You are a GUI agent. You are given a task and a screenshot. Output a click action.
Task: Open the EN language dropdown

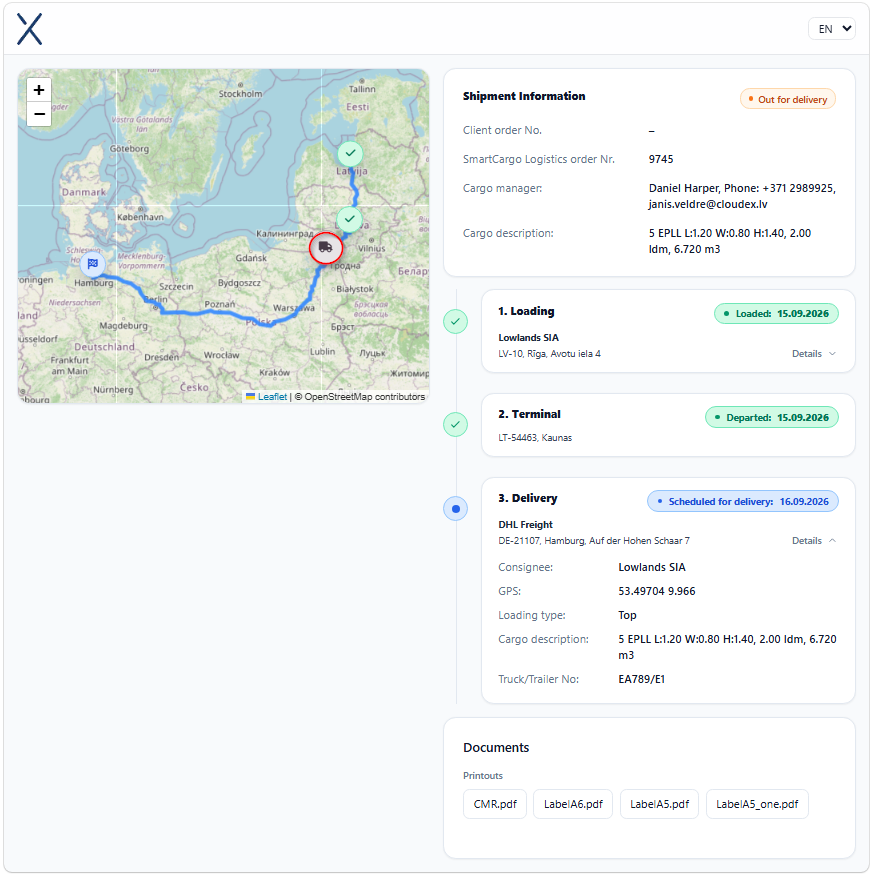pos(831,29)
